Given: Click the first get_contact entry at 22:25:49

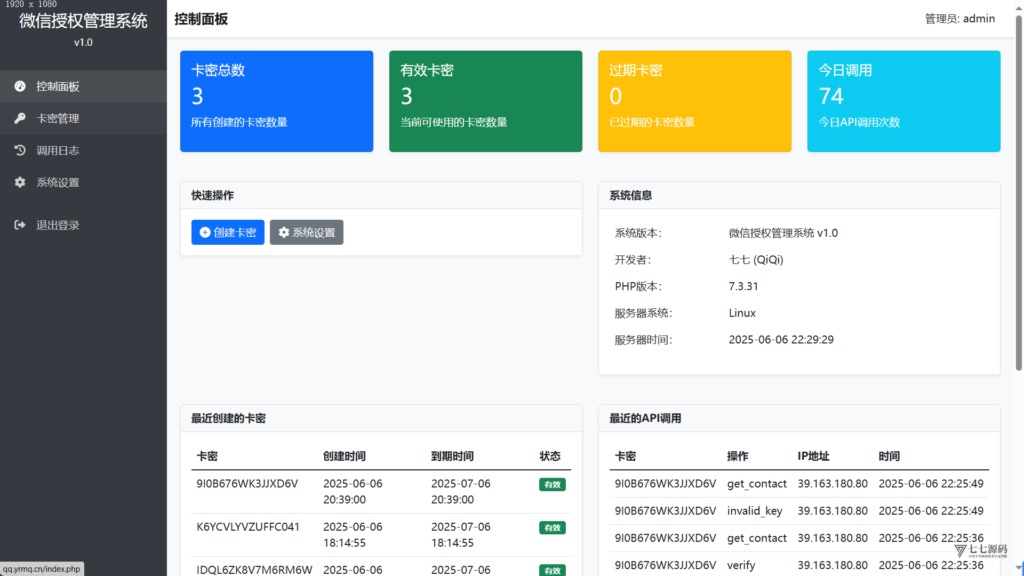Looking at the screenshot, I should click(757, 484).
